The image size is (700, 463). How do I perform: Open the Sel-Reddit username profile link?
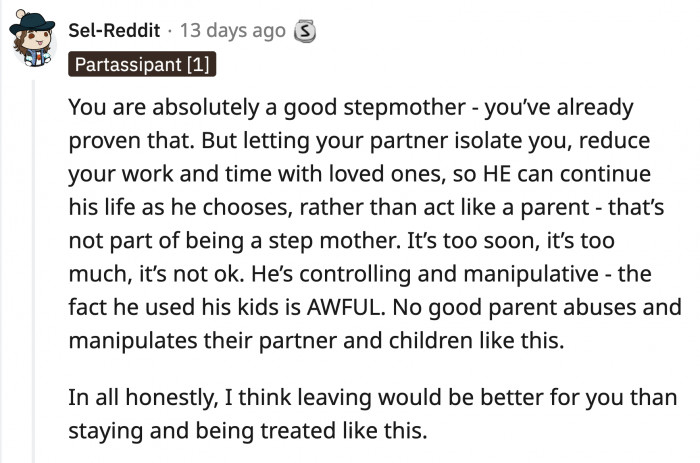[x=114, y=31]
